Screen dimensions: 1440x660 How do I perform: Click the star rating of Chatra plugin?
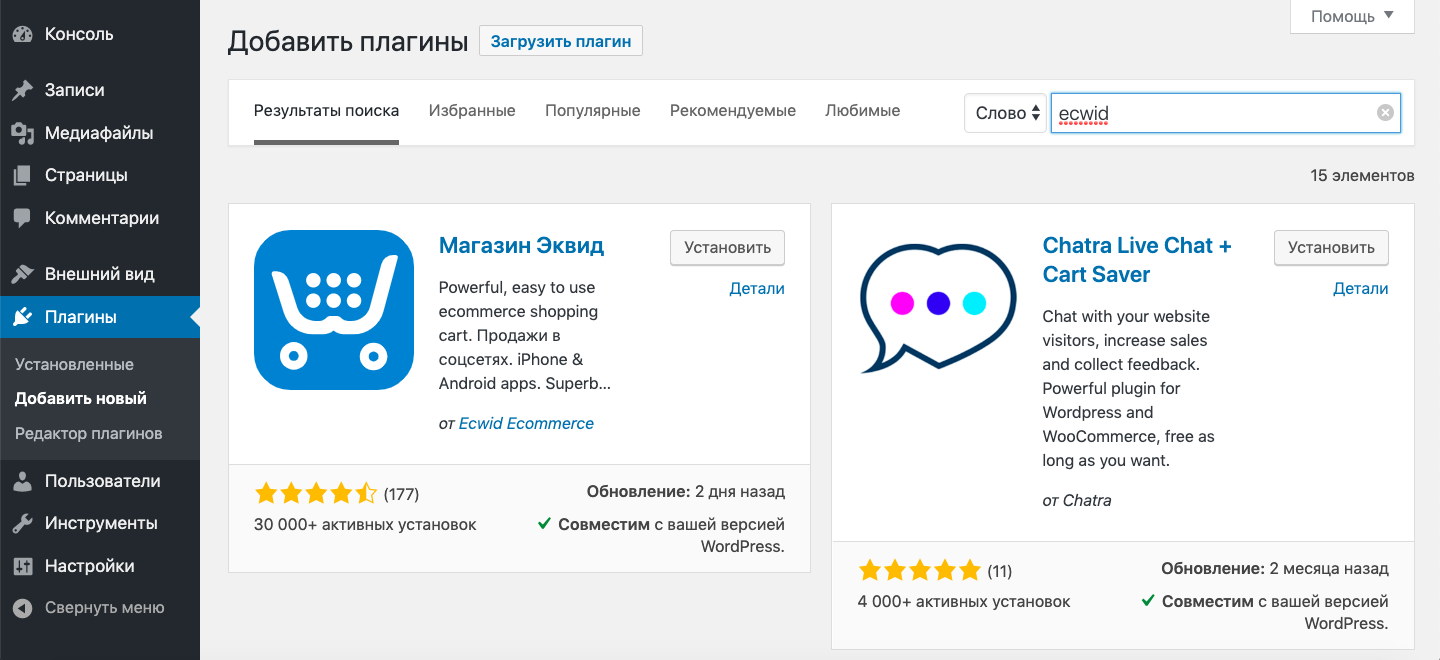pos(920,571)
